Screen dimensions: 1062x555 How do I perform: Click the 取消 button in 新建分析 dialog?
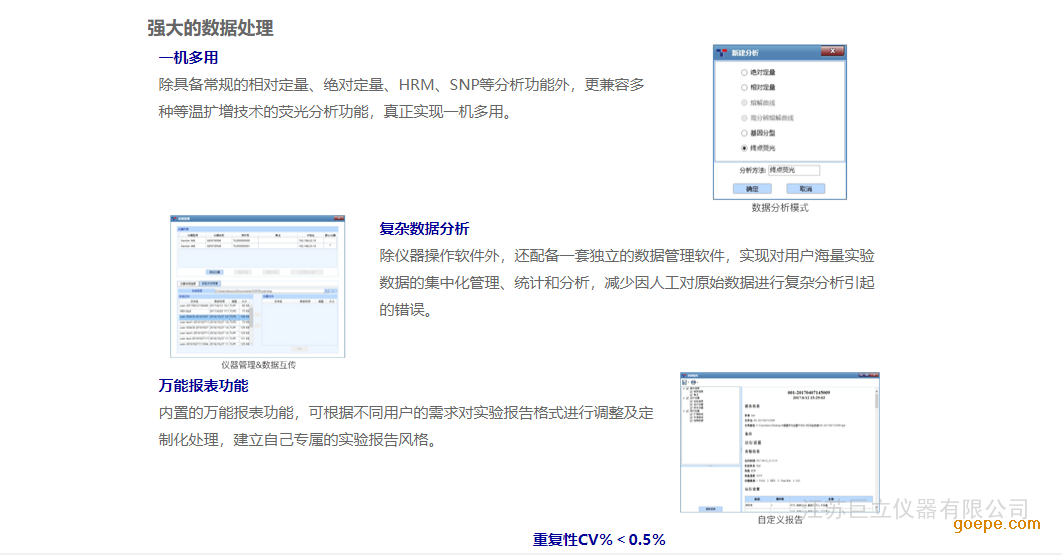tap(805, 188)
